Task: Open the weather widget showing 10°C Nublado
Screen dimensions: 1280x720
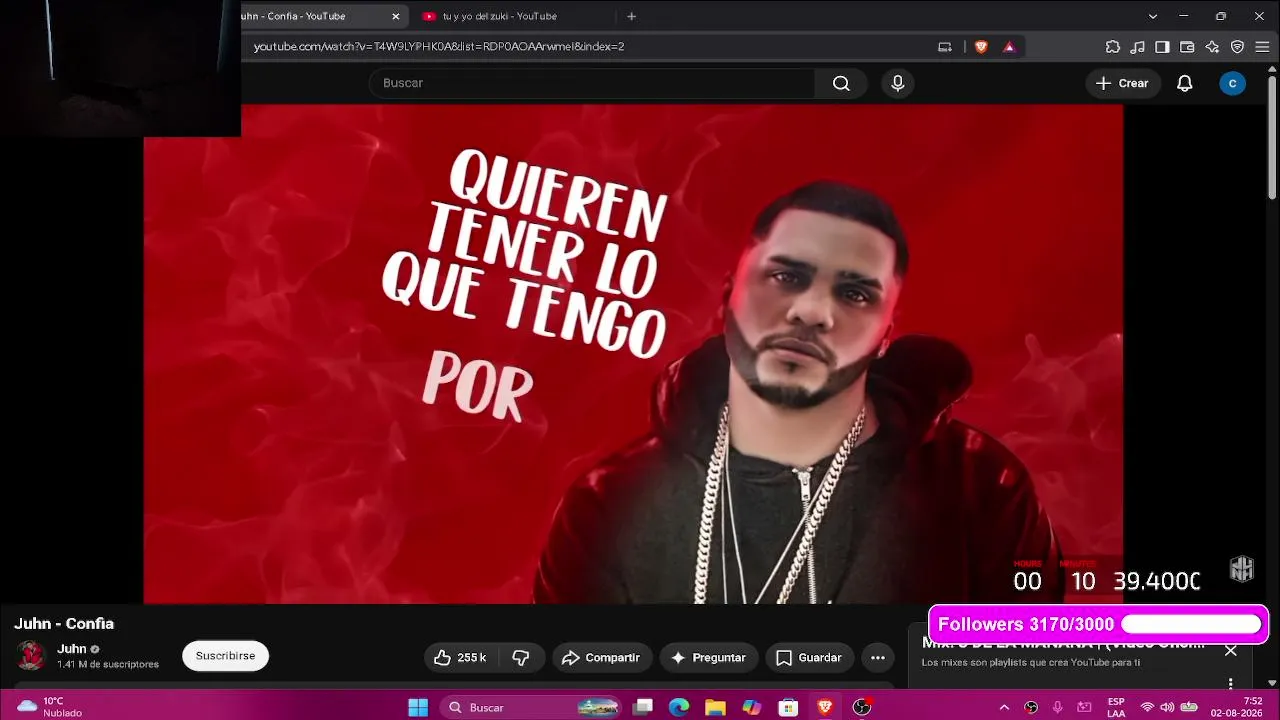Action: 50,707
